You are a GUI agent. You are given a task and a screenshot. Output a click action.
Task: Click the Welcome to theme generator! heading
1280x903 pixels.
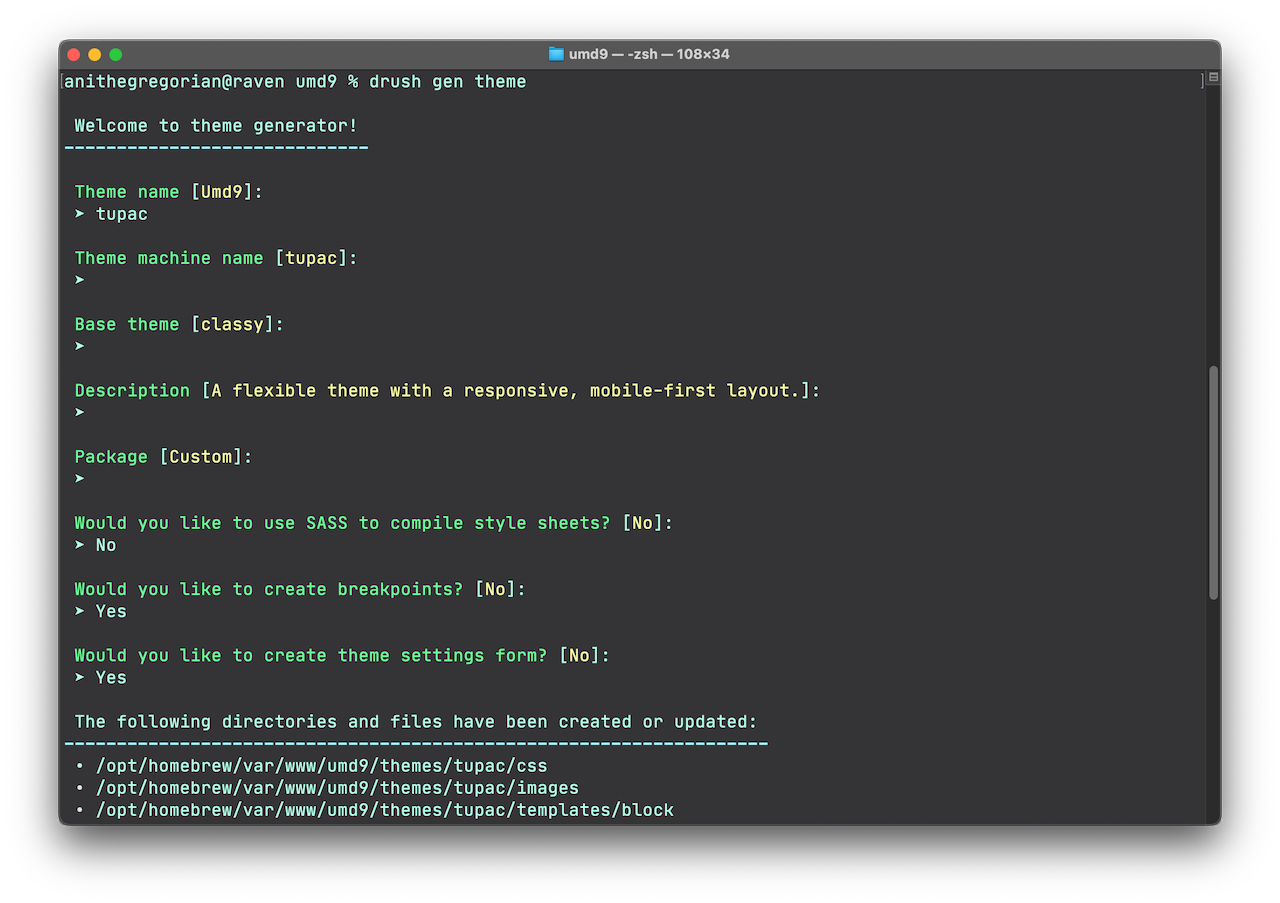(x=216, y=125)
